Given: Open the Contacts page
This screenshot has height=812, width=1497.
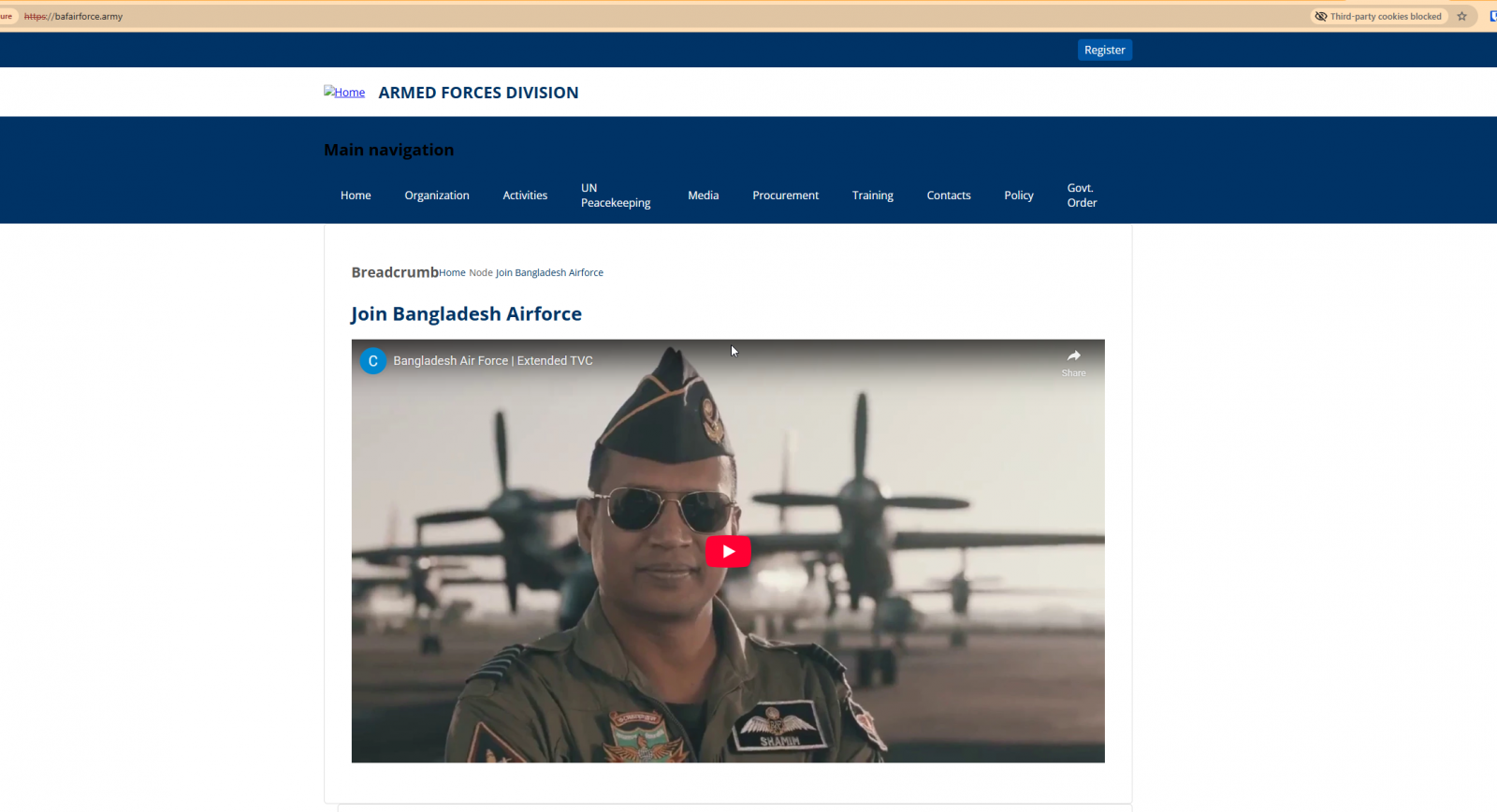Looking at the screenshot, I should tap(948, 196).
